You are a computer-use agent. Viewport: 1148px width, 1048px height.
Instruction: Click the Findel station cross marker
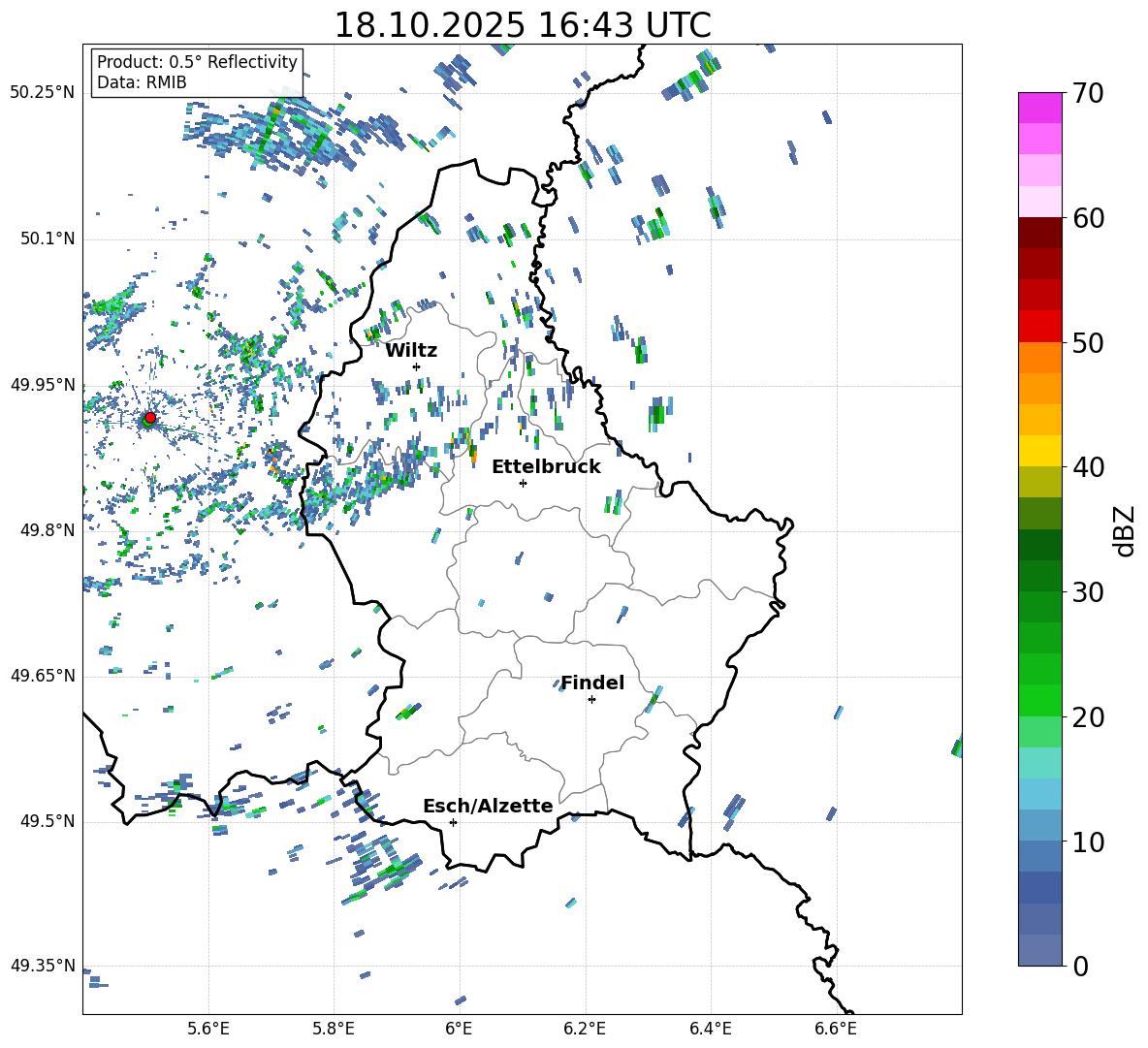[591, 699]
